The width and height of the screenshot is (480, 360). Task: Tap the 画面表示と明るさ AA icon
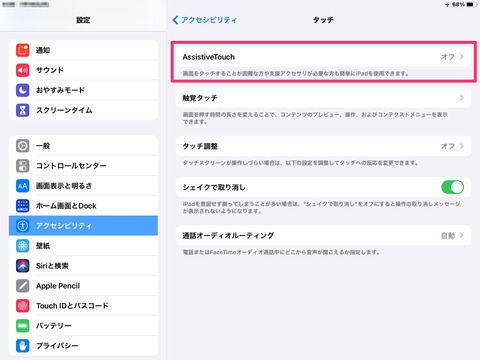[x=23, y=186]
